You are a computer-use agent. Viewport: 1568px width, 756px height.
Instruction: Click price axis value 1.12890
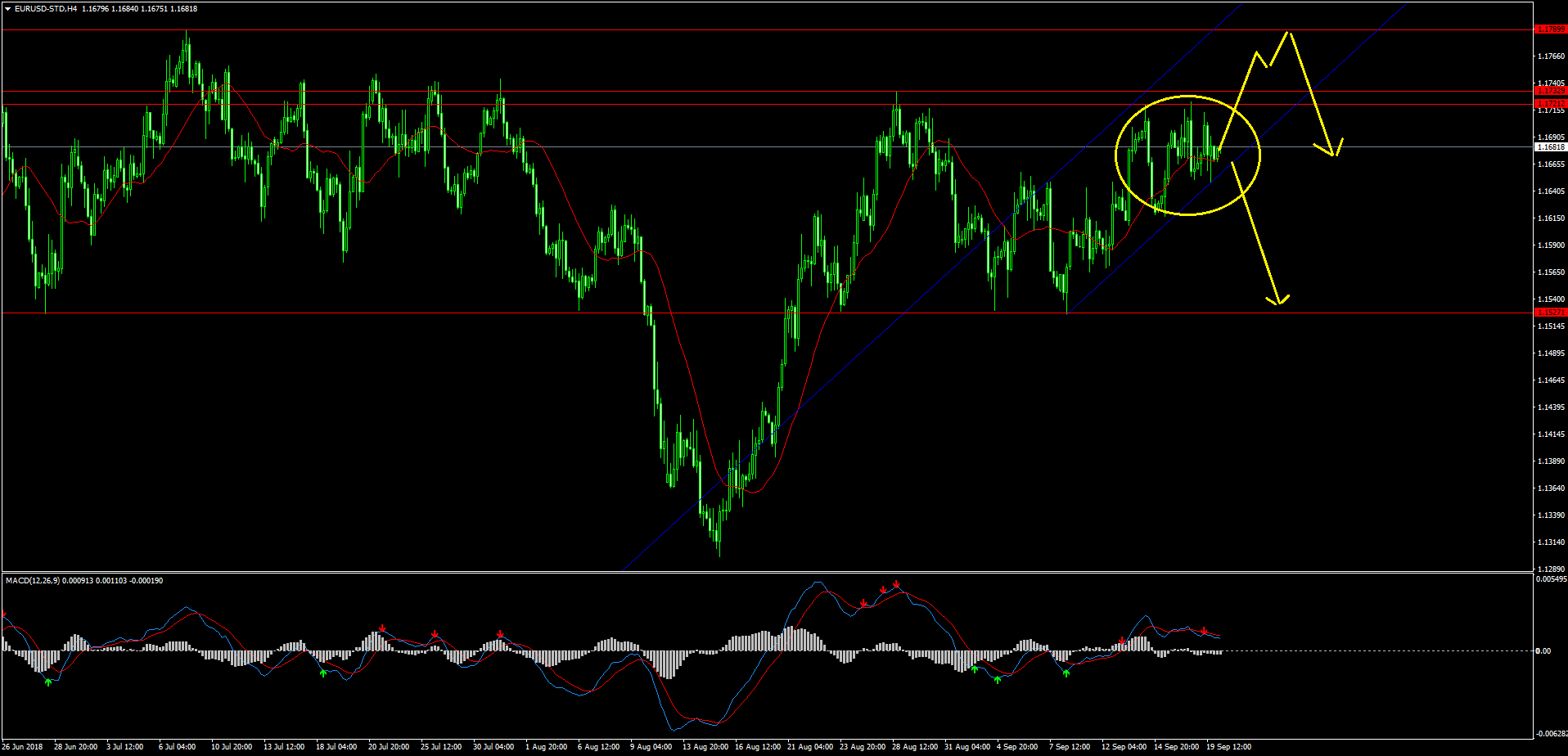pos(1552,569)
